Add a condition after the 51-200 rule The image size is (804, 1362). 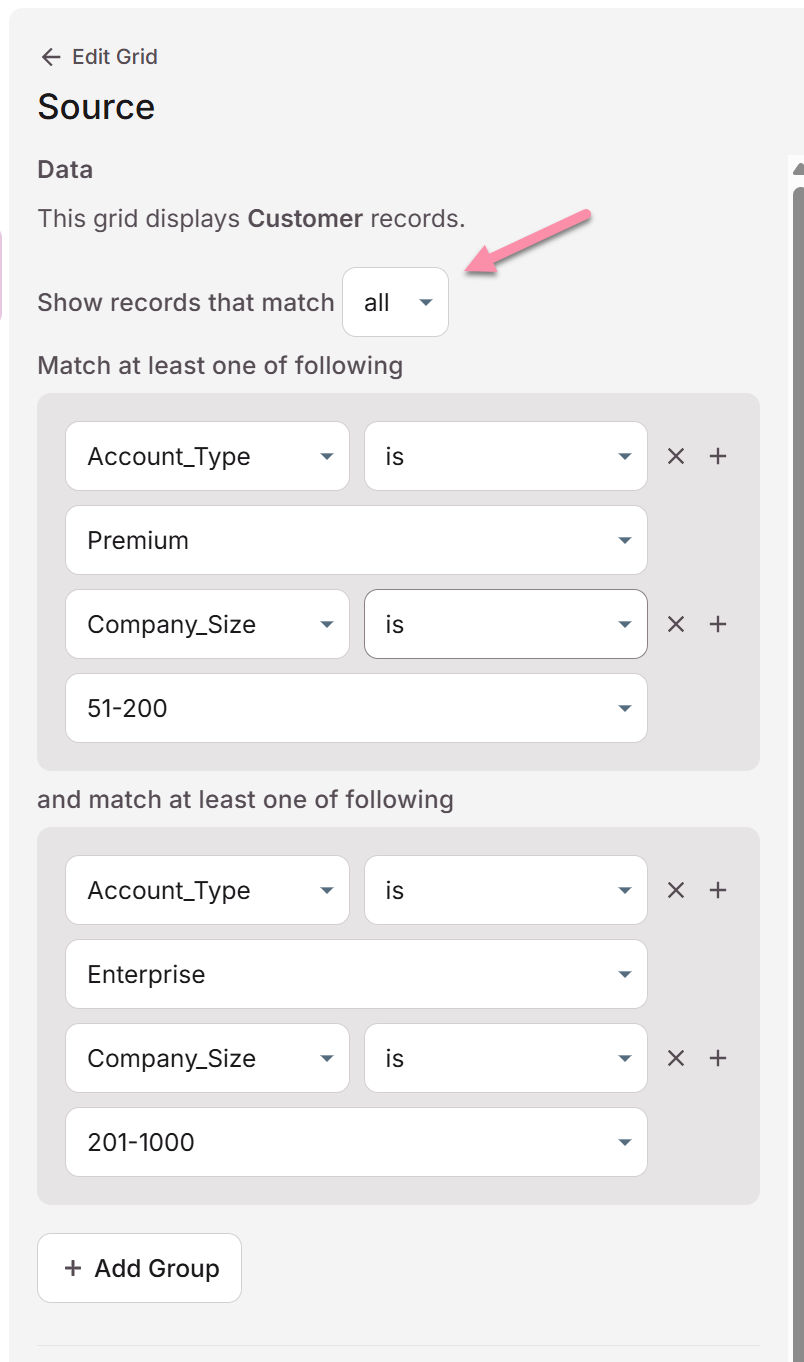click(x=718, y=624)
